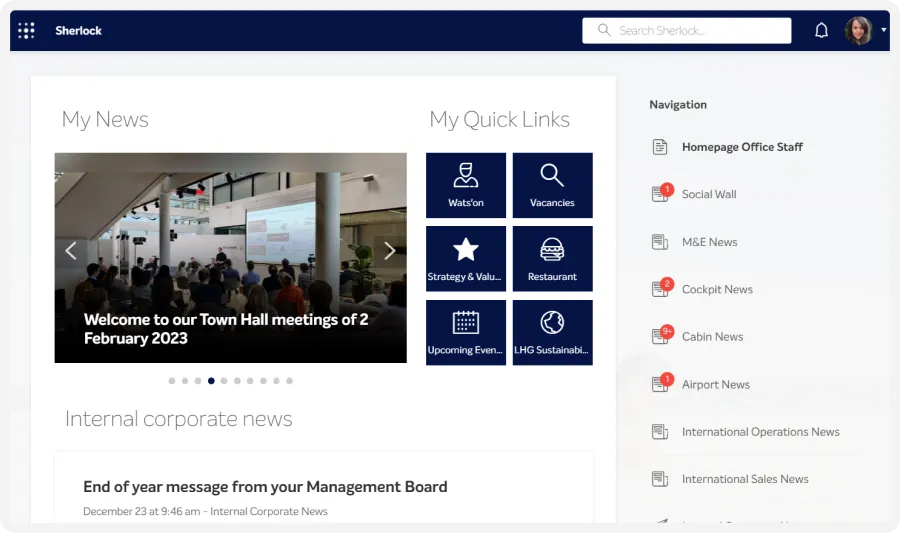Image resolution: width=900 pixels, height=533 pixels.
Task: Click the My Quick Links heading
Action: pyautogui.click(x=499, y=119)
